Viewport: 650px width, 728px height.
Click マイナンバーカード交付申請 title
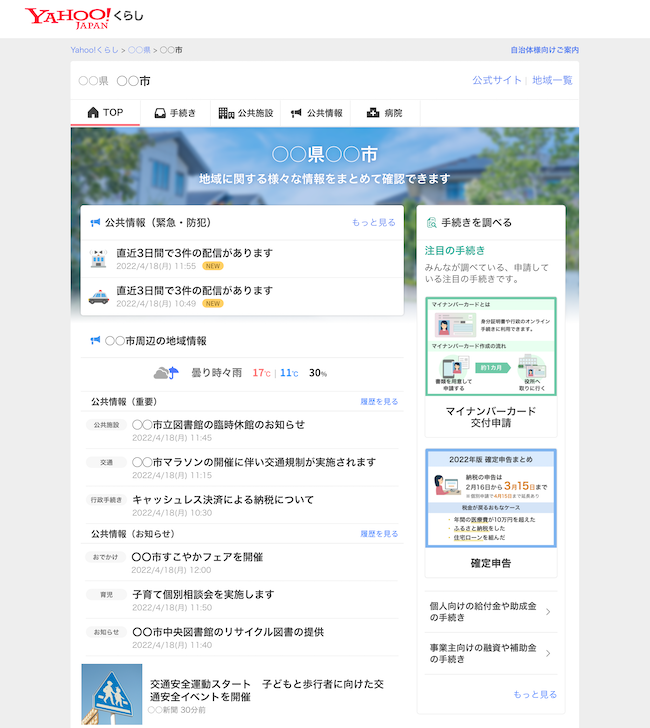pyautogui.click(x=491, y=417)
